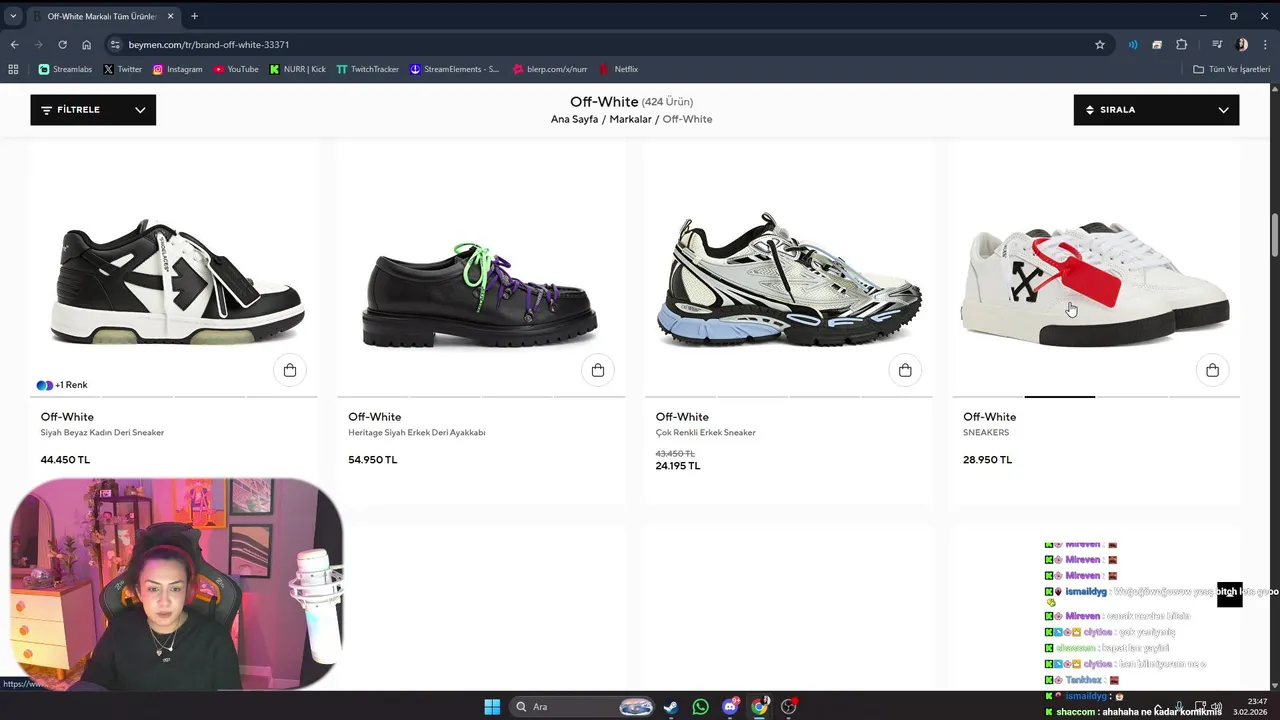
Task: Open blerp.com/x/nurr bookmark
Action: [x=550, y=69]
